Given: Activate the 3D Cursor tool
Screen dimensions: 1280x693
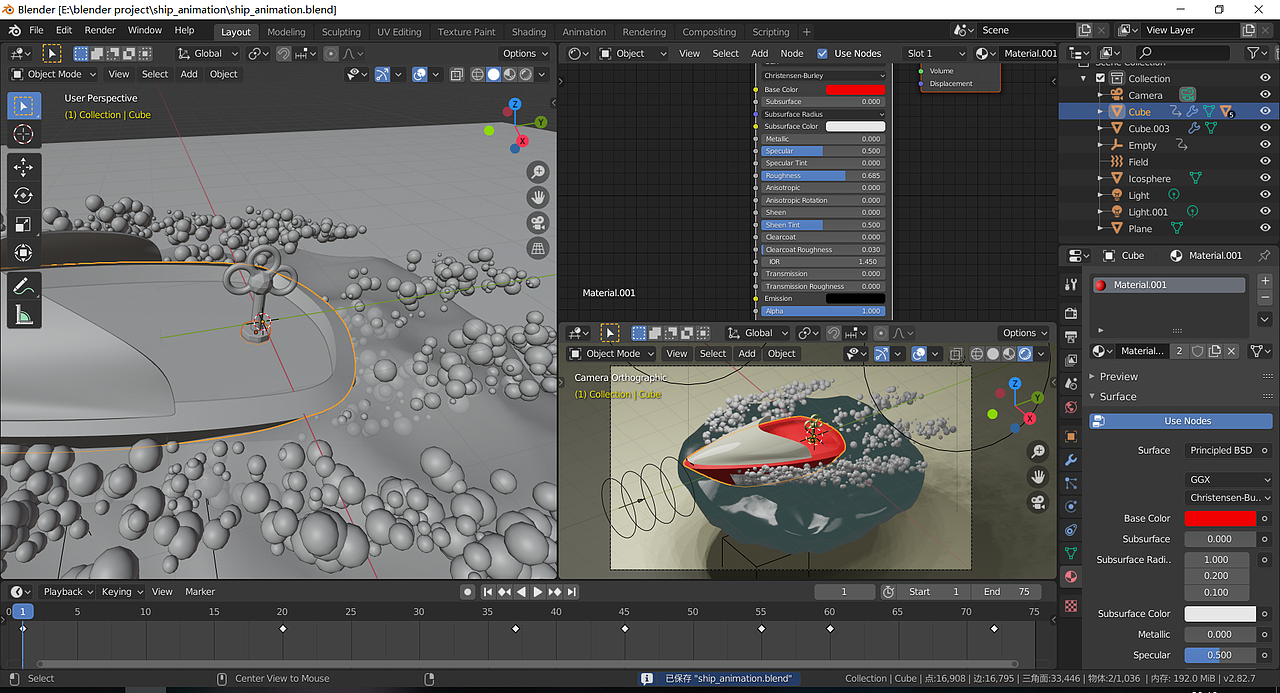Looking at the screenshot, I should 24,134.
